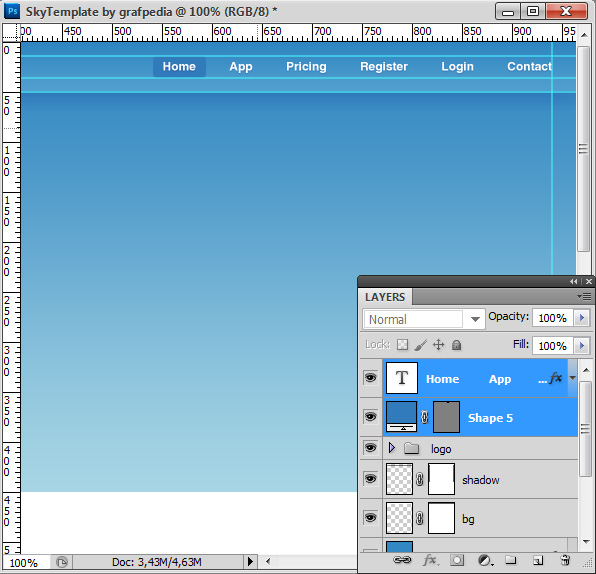
Task: Toggle visibility of the bg layer
Action: point(371,518)
